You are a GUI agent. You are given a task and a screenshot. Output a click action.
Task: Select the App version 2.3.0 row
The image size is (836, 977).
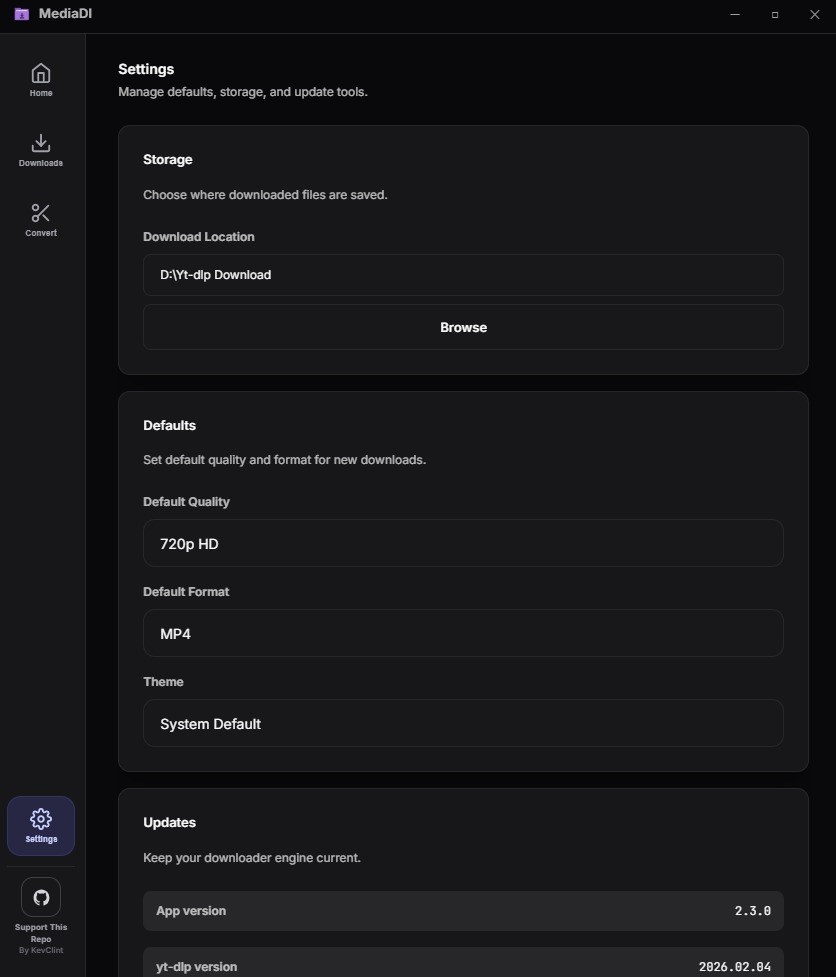tap(463, 910)
